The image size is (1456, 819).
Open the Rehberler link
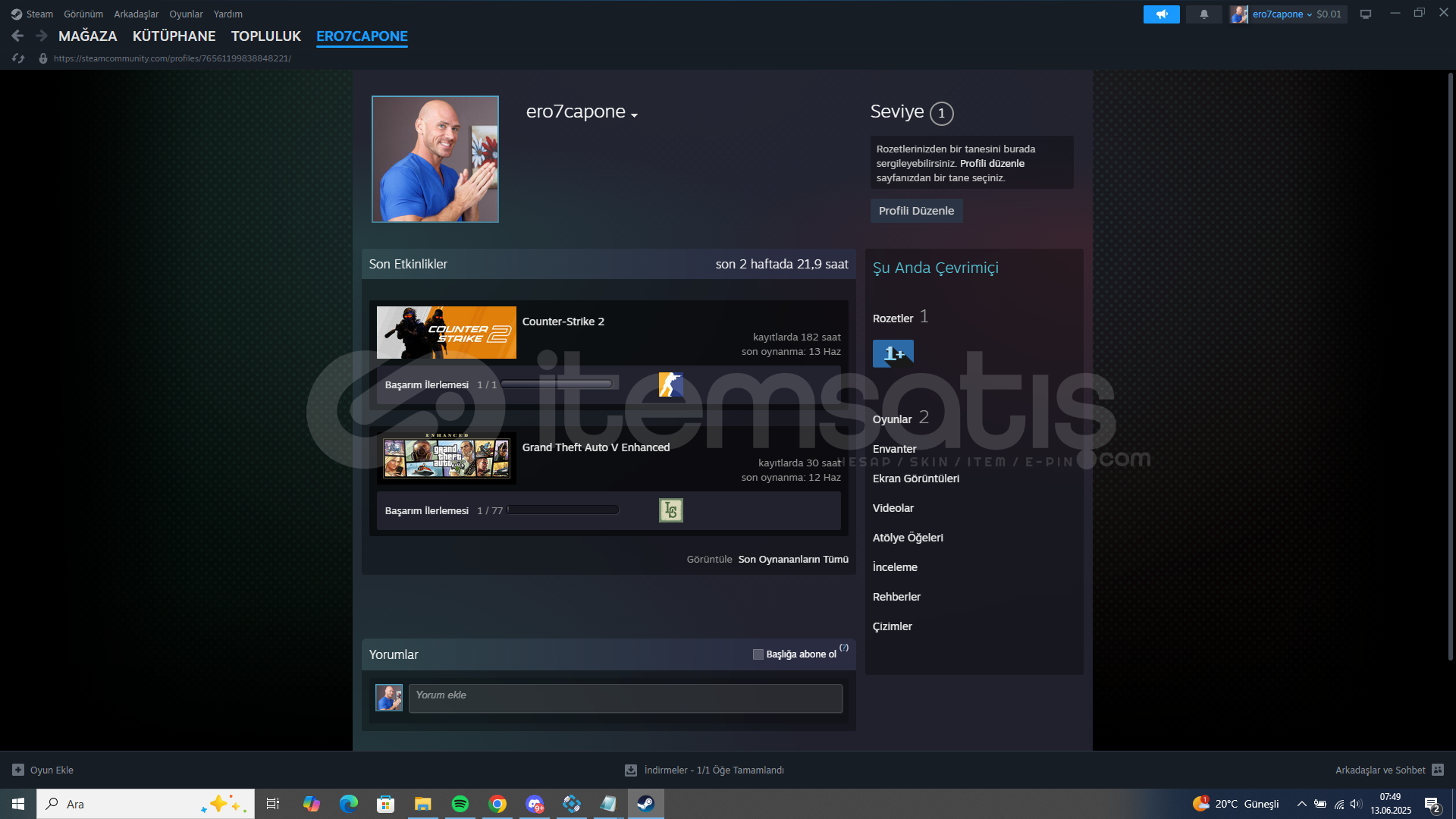896,597
